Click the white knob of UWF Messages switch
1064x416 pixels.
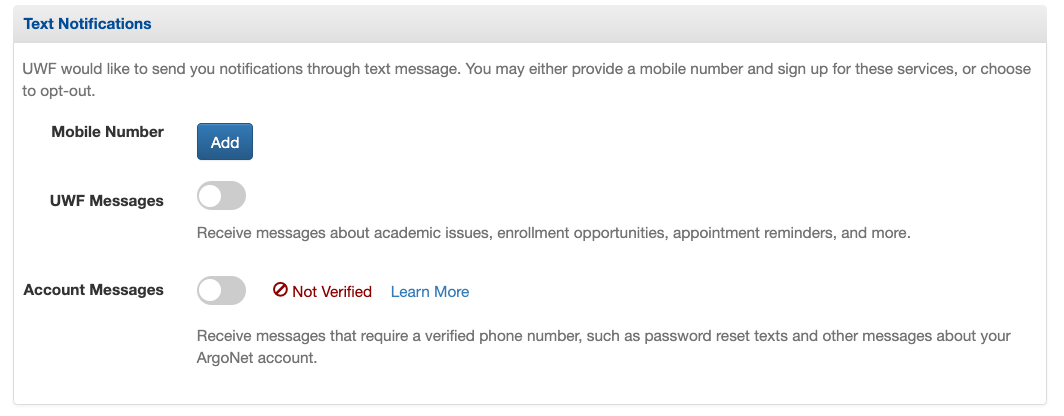pos(210,195)
